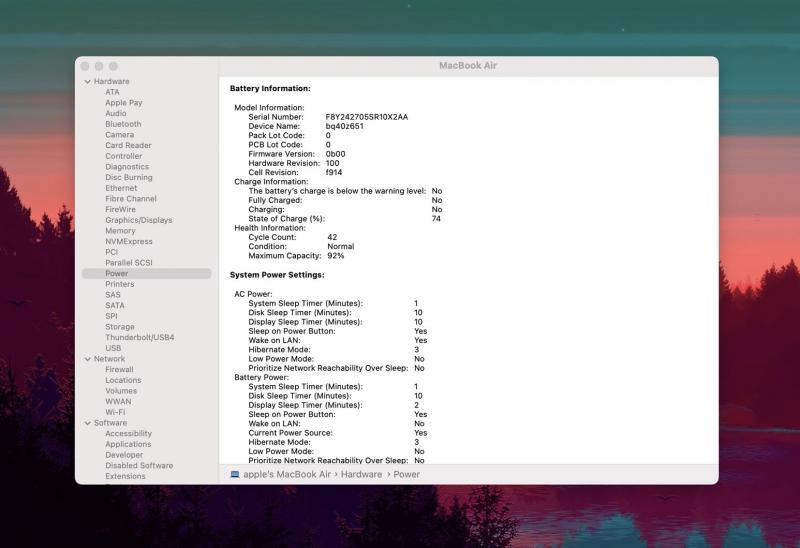Click firmware version 0b00

(335, 154)
